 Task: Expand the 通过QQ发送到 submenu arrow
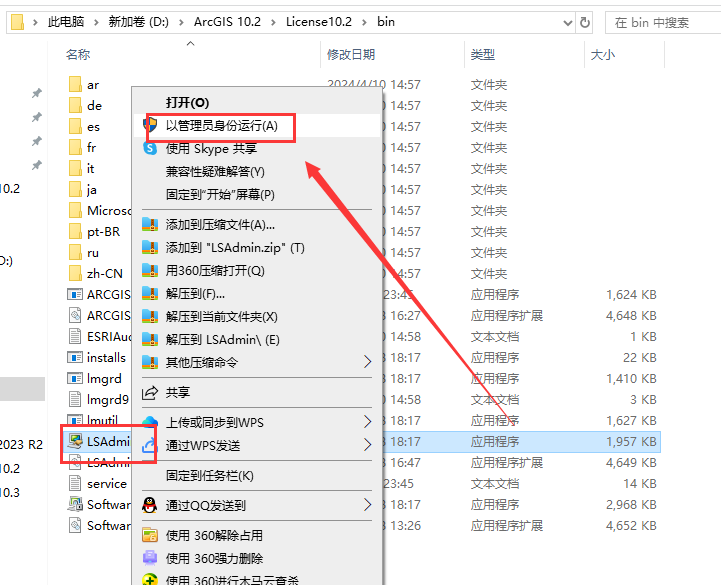[367, 505]
